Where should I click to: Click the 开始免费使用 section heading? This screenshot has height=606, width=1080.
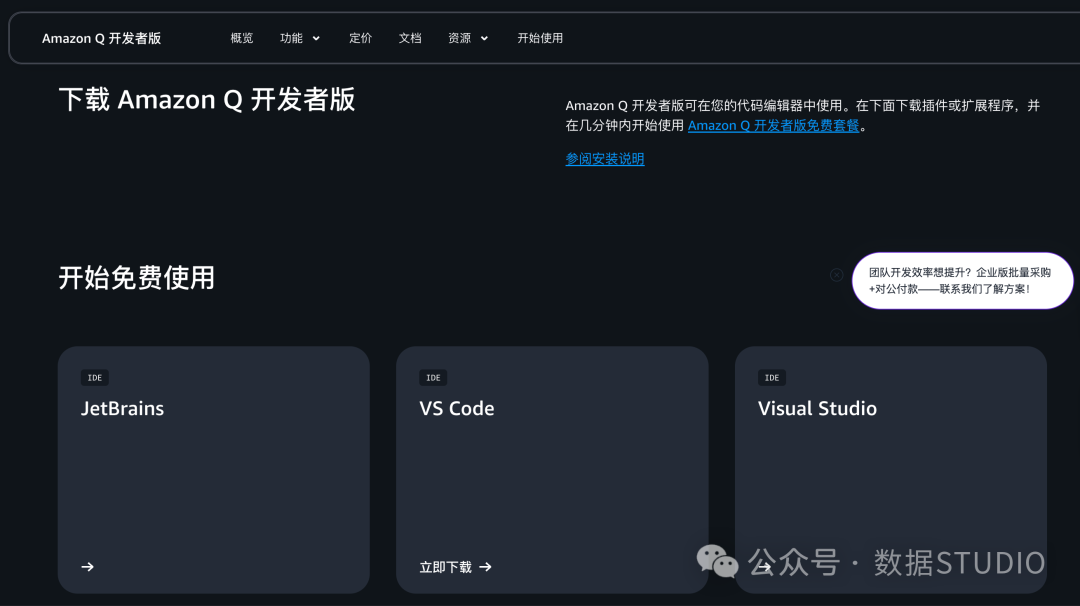coord(136,278)
